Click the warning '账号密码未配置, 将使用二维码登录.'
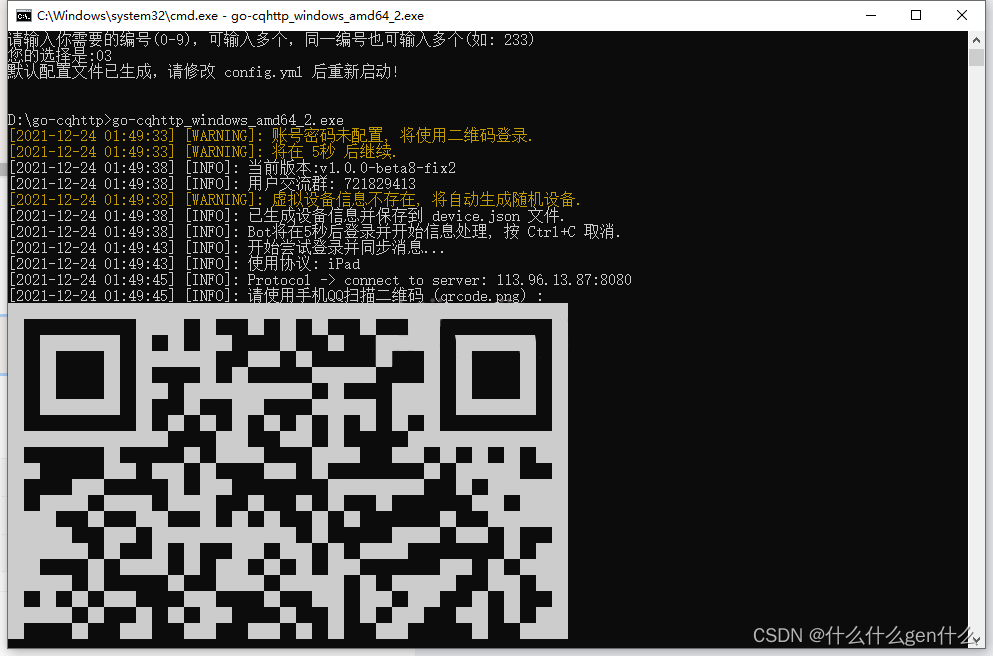The height and width of the screenshot is (656, 993). (x=271, y=136)
